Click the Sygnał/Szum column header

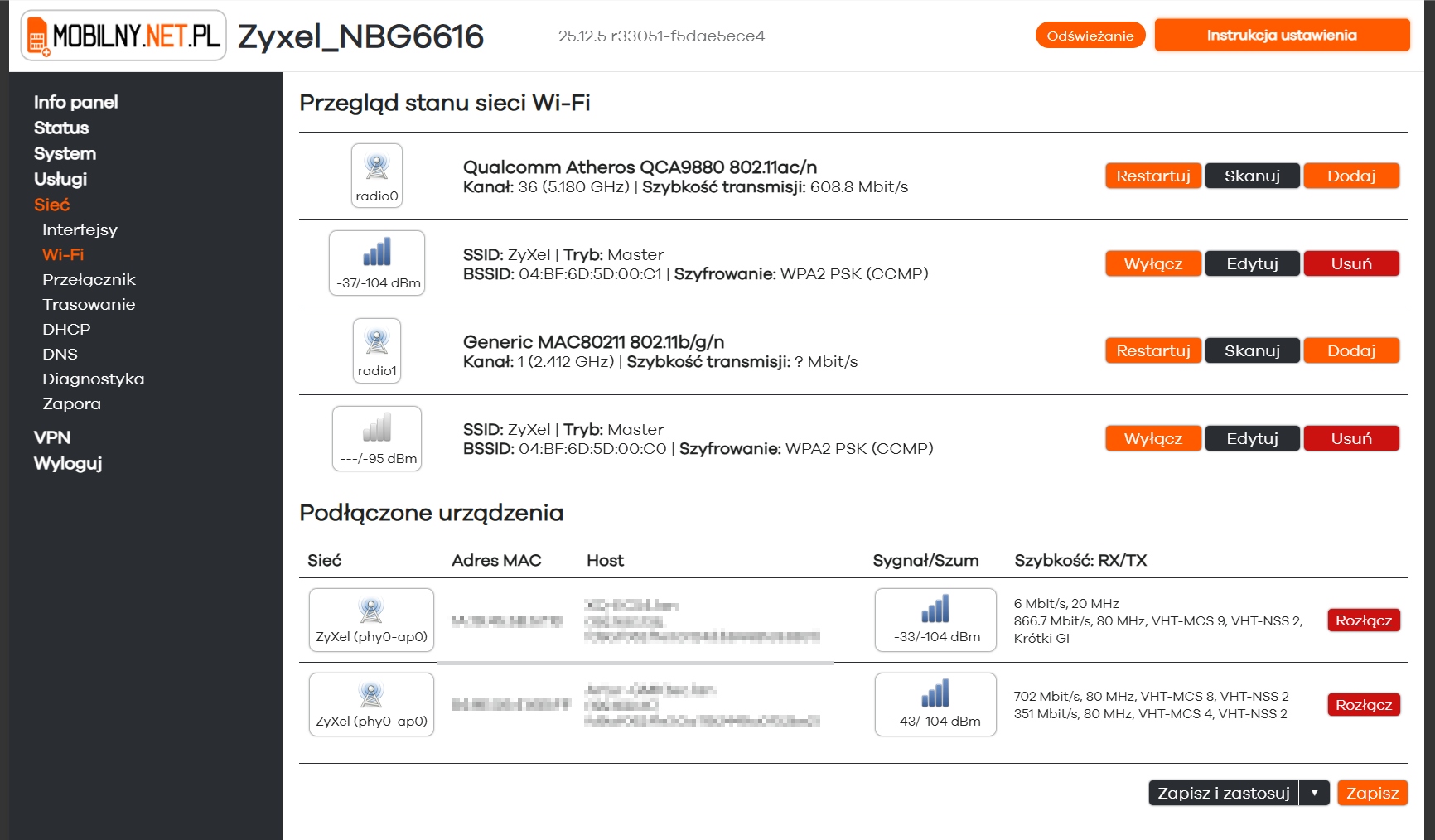tap(925, 560)
